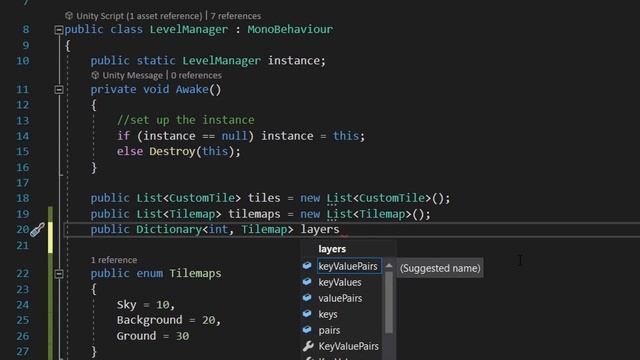
Task: Choose the pairs suggestion
Action: [x=329, y=330]
